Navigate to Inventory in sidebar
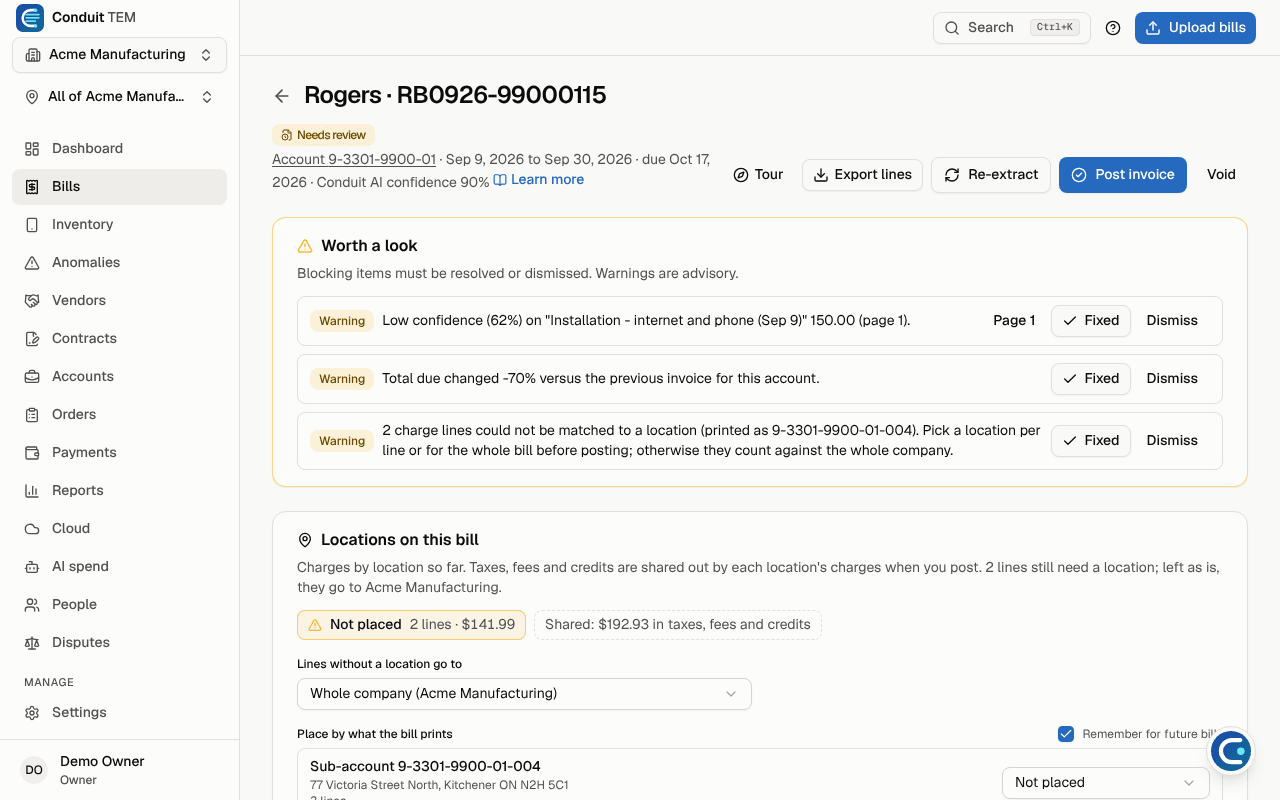The image size is (1280, 800). [x=119, y=224]
